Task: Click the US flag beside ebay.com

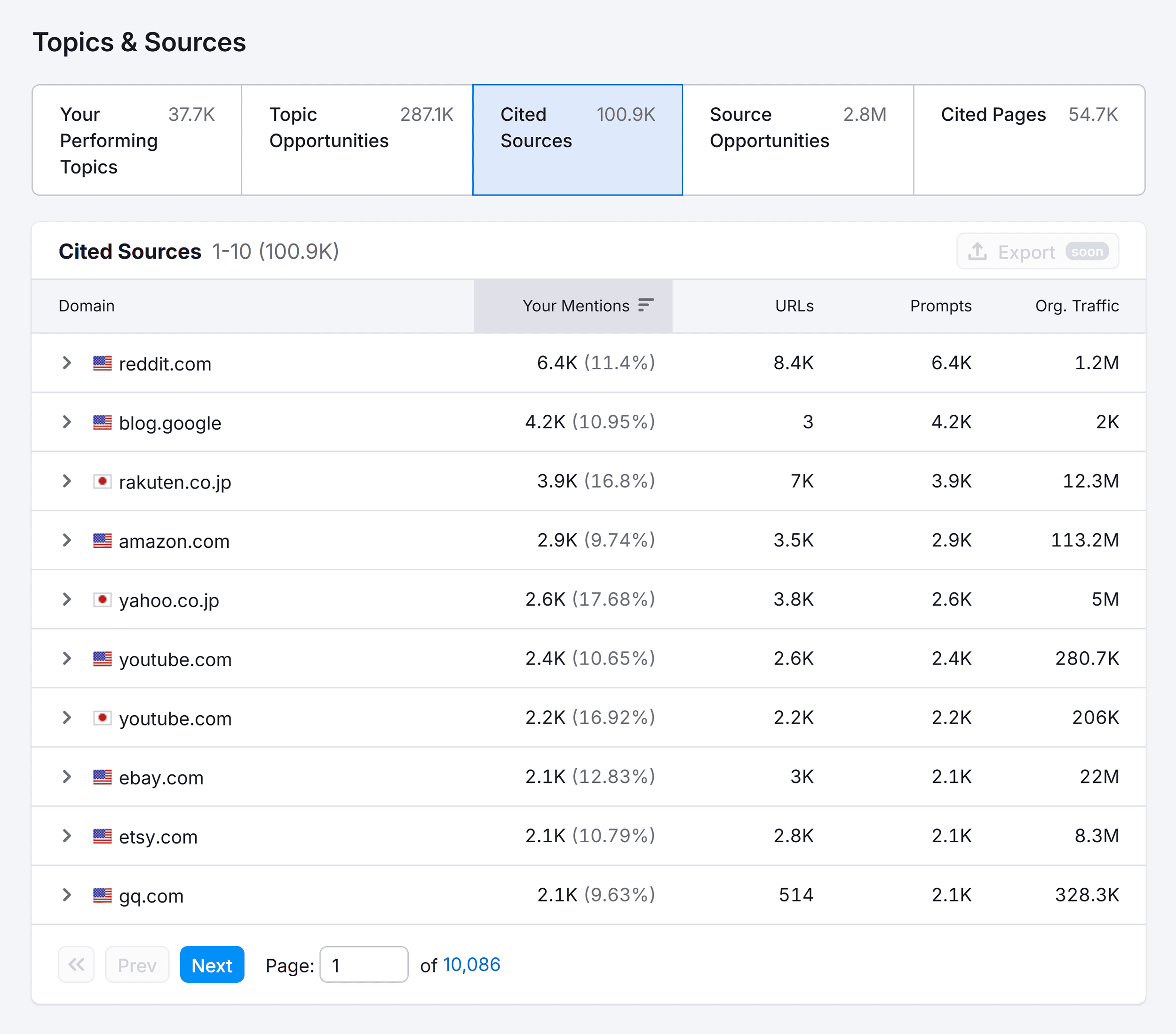Action: [103, 777]
